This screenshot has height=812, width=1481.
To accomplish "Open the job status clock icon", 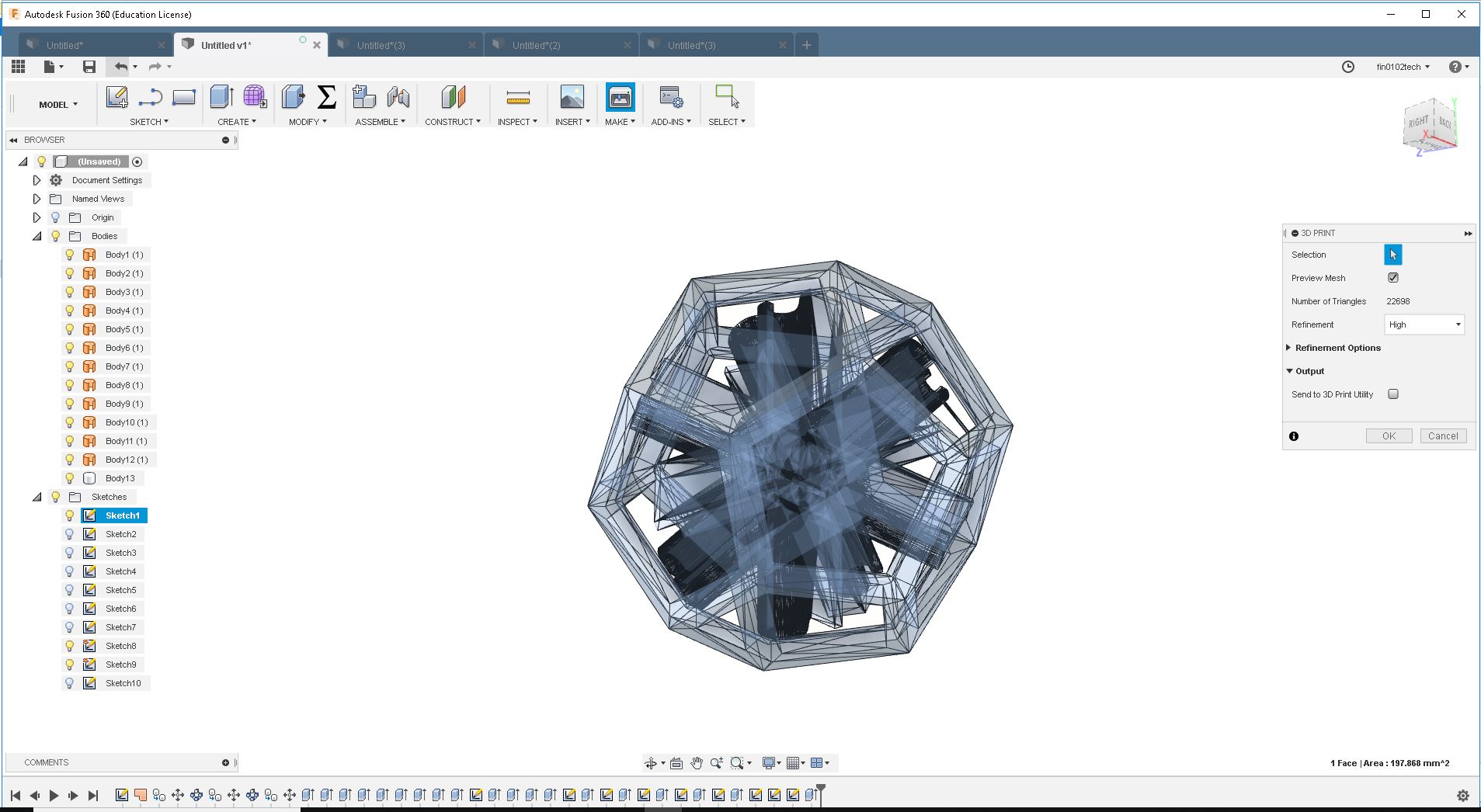I will 1348,67.
